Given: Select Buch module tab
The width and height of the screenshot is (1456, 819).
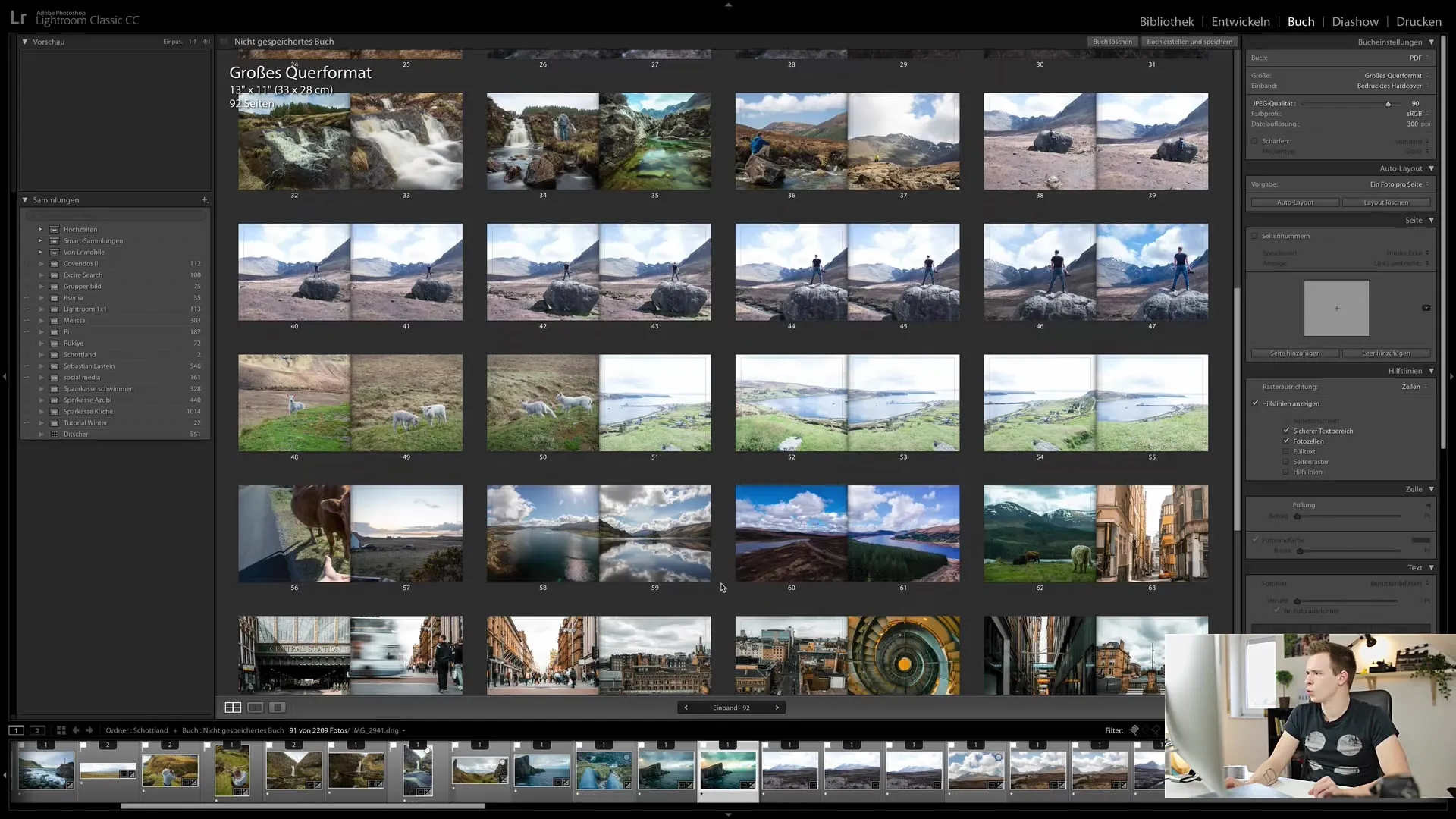Looking at the screenshot, I should click(1301, 21).
